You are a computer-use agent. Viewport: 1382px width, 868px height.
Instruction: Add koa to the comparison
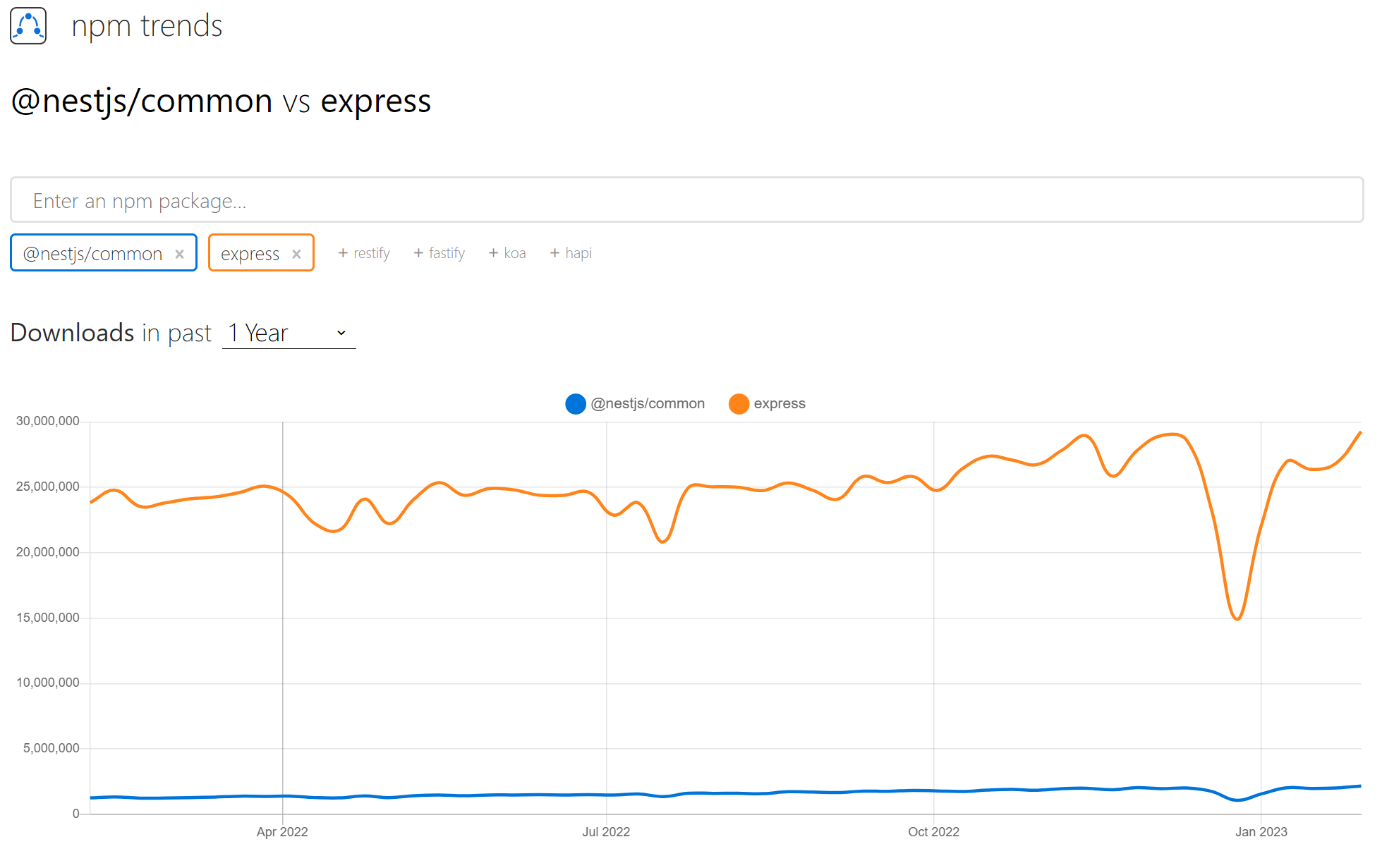507,253
